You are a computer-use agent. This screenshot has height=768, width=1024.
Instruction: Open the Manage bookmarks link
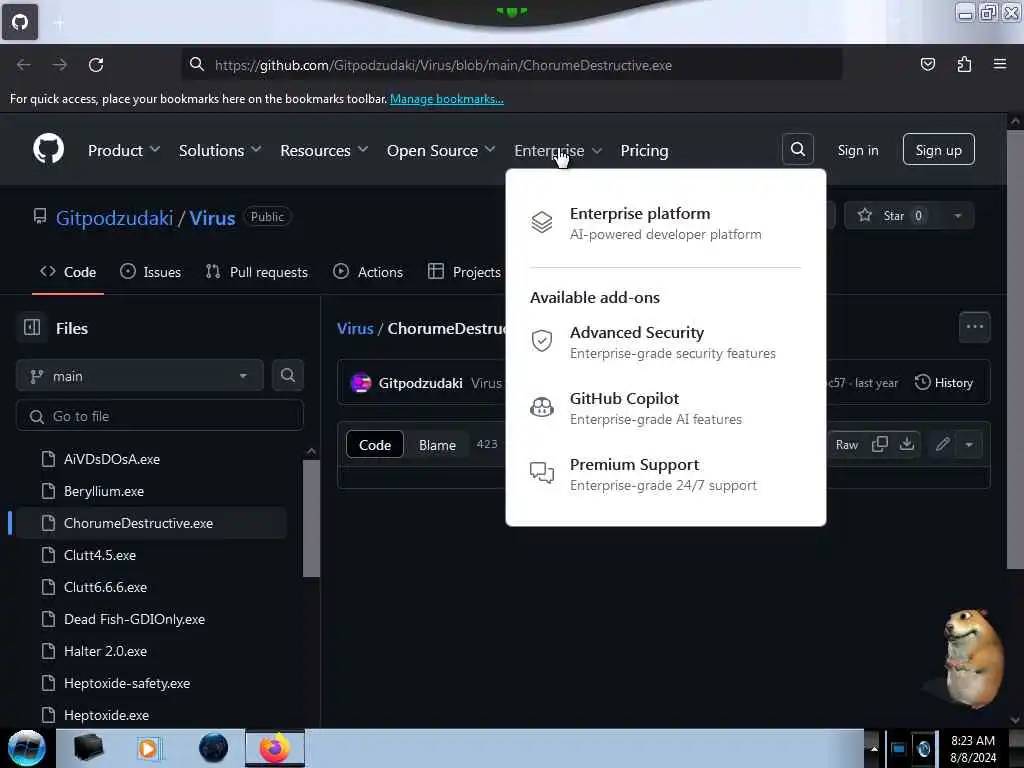click(x=447, y=99)
